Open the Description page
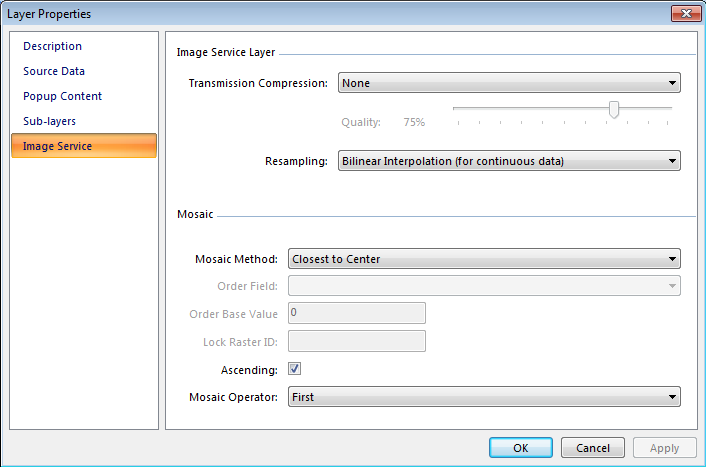The height and width of the screenshot is (467, 706). pyautogui.click(x=53, y=46)
